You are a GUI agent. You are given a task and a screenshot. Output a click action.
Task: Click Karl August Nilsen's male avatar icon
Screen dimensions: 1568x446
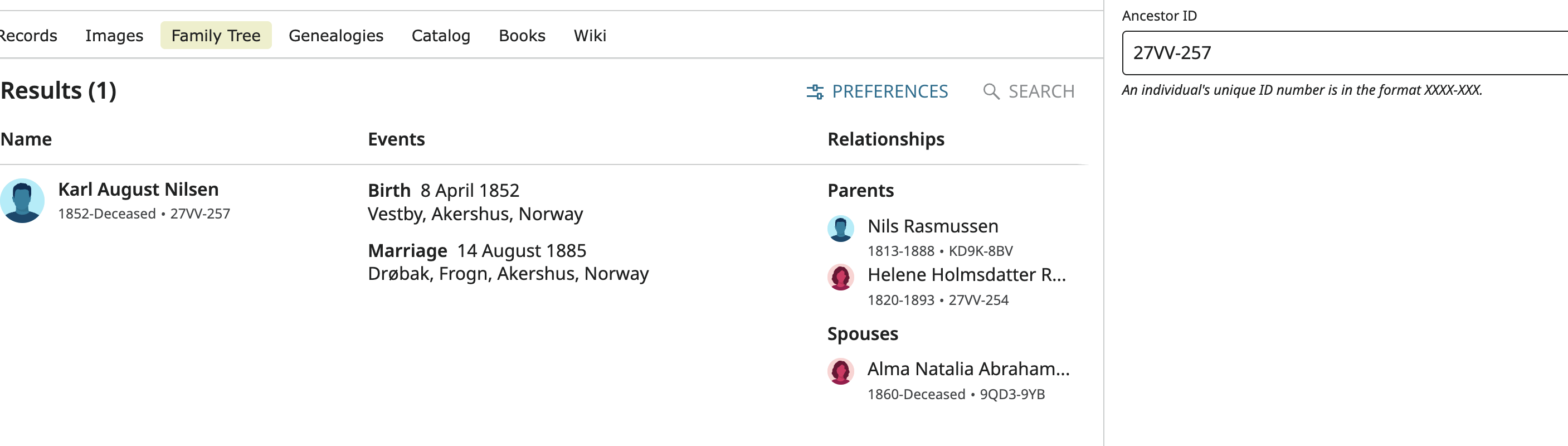(22, 201)
